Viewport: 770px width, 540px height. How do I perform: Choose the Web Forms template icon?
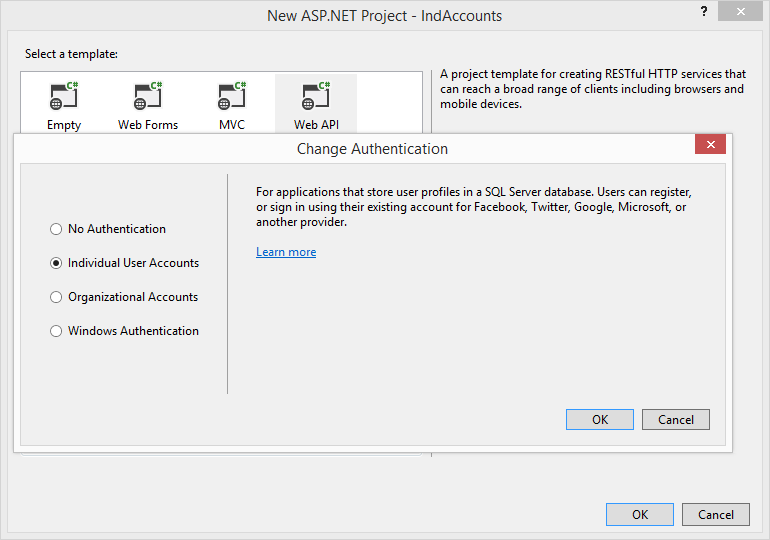148,98
